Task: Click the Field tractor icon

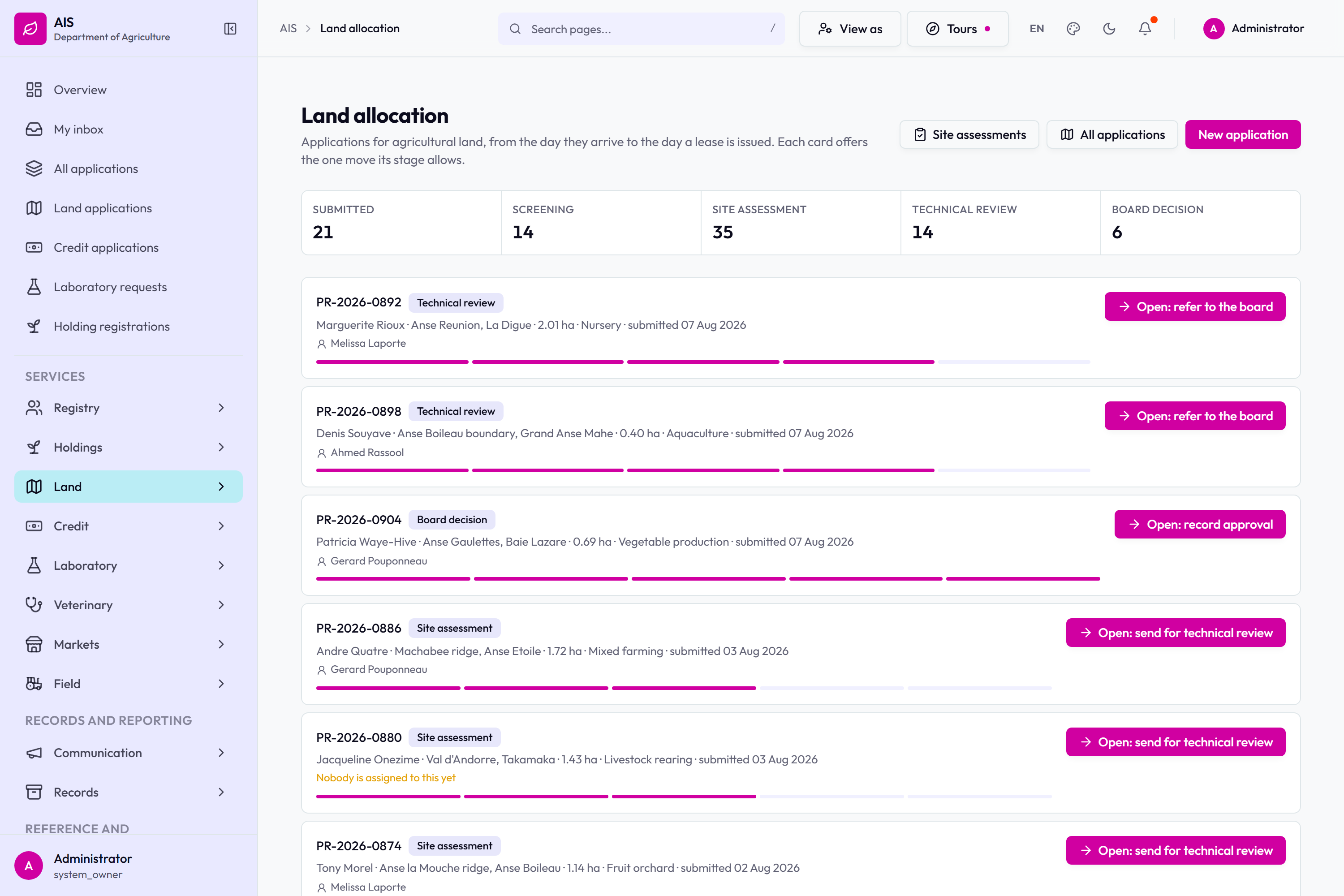Action: tap(34, 684)
